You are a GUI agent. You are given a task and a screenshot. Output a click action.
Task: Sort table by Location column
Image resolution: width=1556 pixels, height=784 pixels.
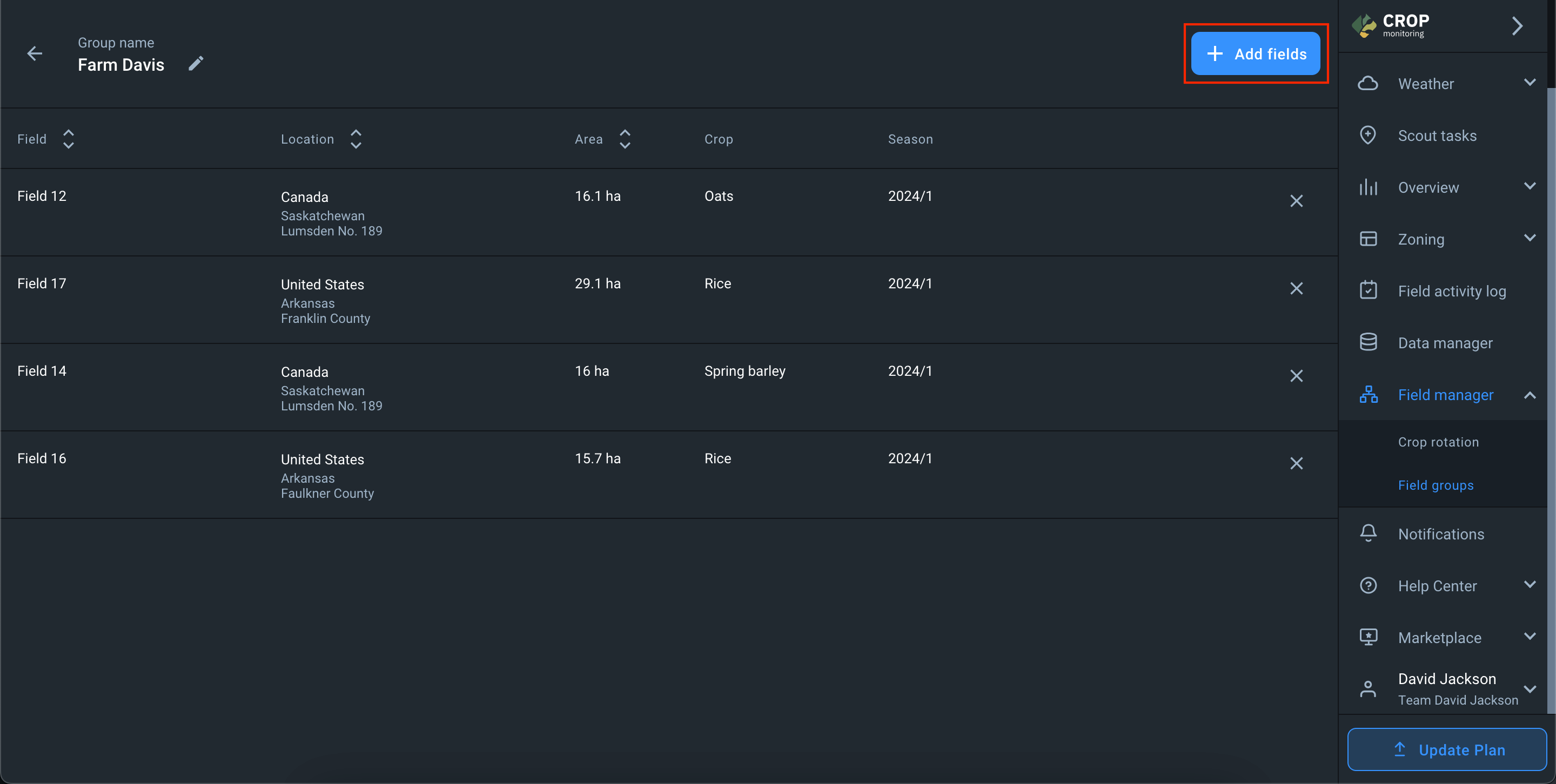coord(356,139)
